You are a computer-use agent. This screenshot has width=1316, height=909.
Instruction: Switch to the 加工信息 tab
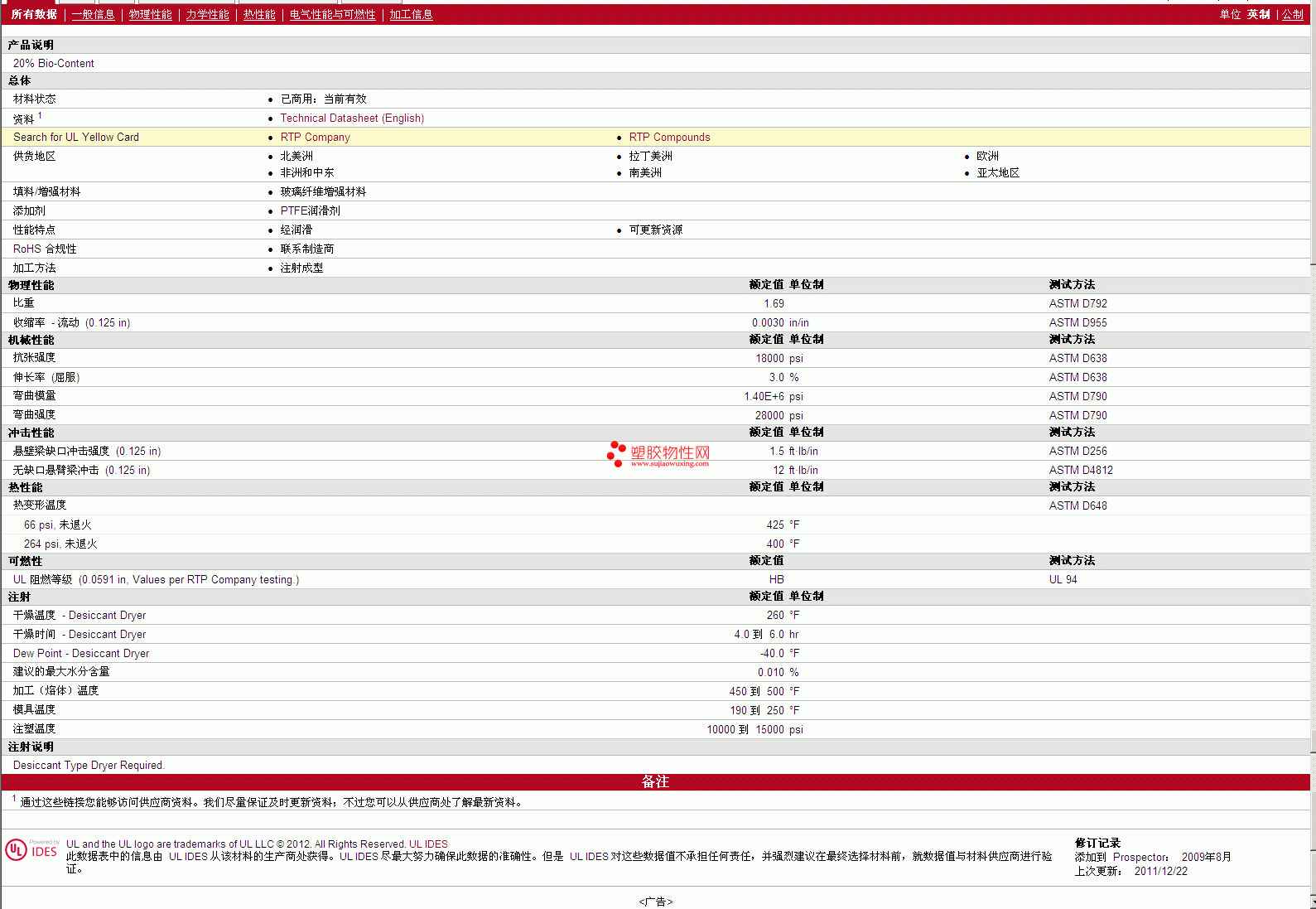click(412, 14)
